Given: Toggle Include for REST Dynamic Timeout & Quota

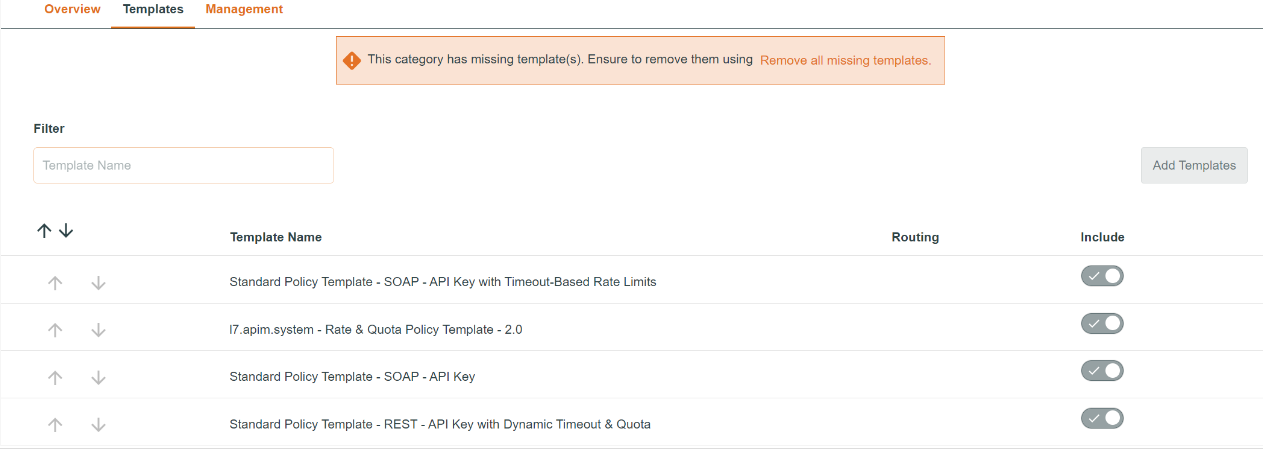Looking at the screenshot, I should (1102, 418).
